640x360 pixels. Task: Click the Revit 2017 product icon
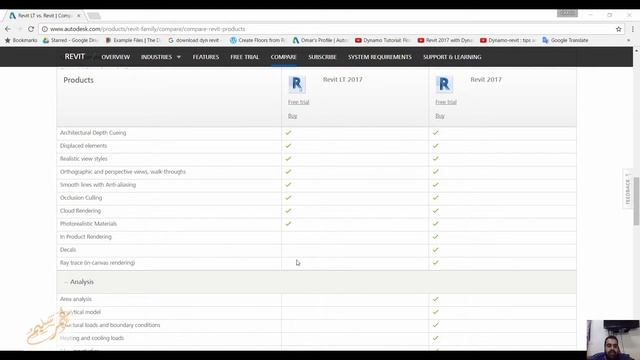pos(444,84)
